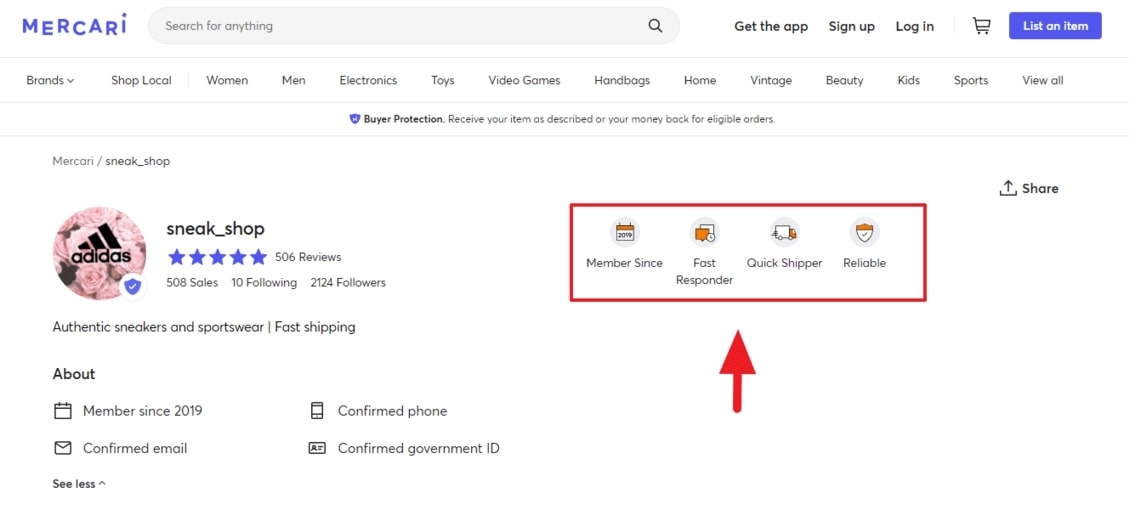Click sneak_shop in the breadcrumb
This screenshot has width=1129, height=514.
138,161
